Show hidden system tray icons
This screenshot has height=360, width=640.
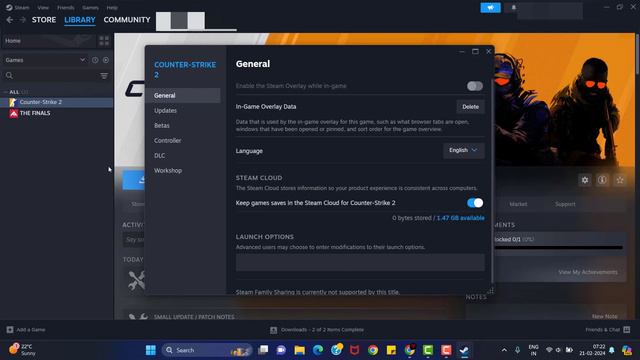click(504, 350)
